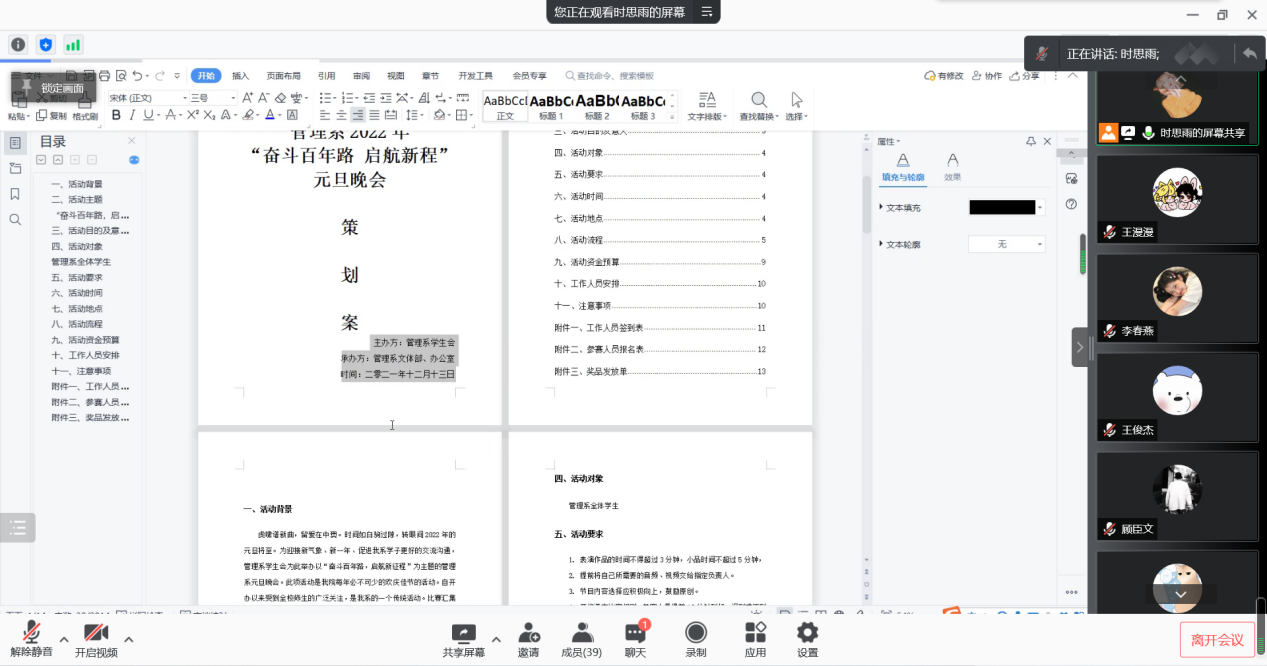The width and height of the screenshot is (1267, 666).
Task: Click the Bold formatting icon in ribbon
Action: pos(116,115)
